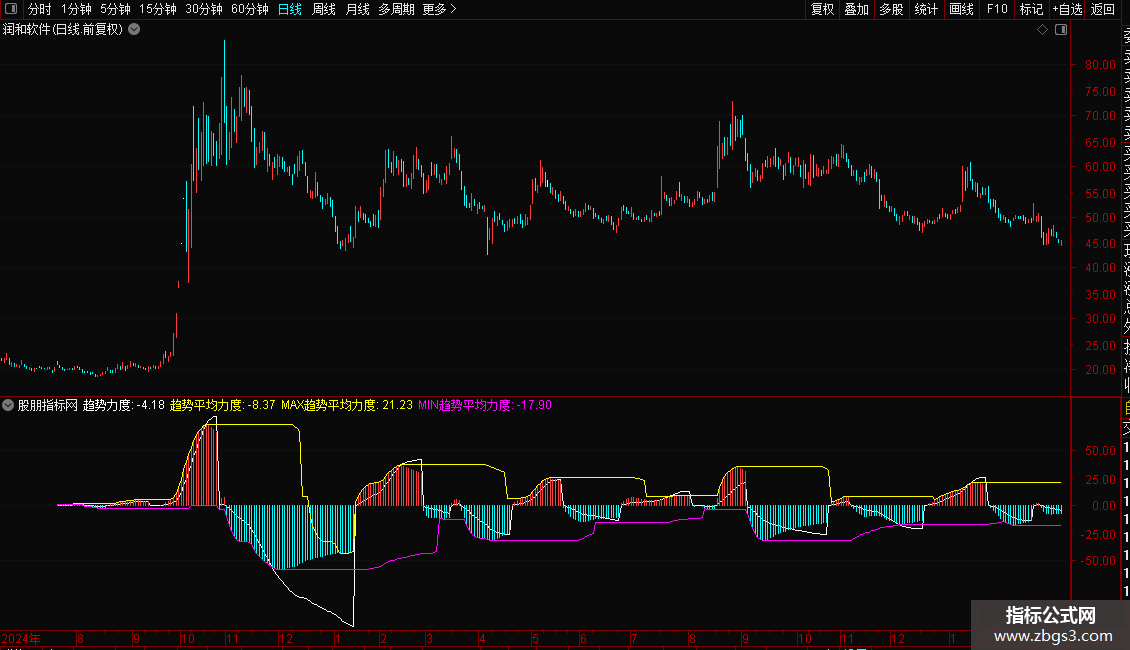Open F10 company info
Viewport: 1130px width, 650px height.
(997, 9)
